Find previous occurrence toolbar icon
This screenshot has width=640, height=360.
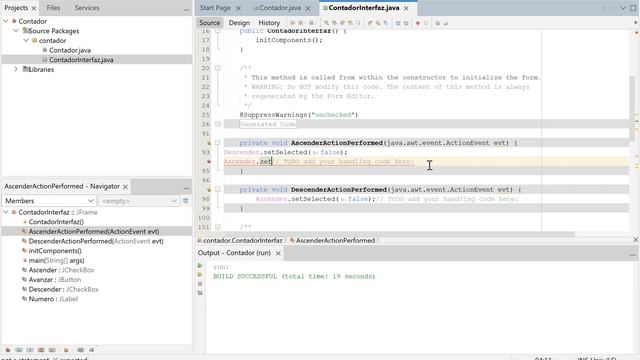point(334,23)
